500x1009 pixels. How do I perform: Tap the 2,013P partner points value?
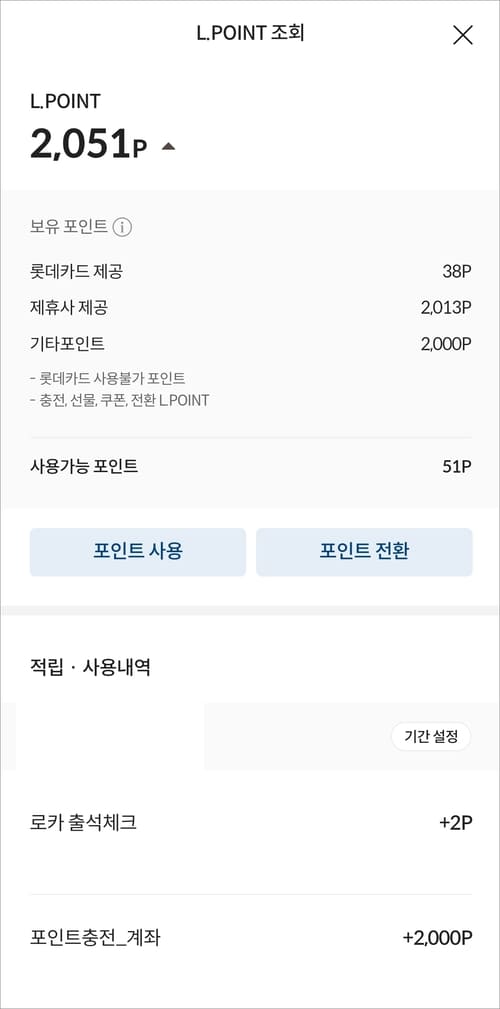pos(447,308)
